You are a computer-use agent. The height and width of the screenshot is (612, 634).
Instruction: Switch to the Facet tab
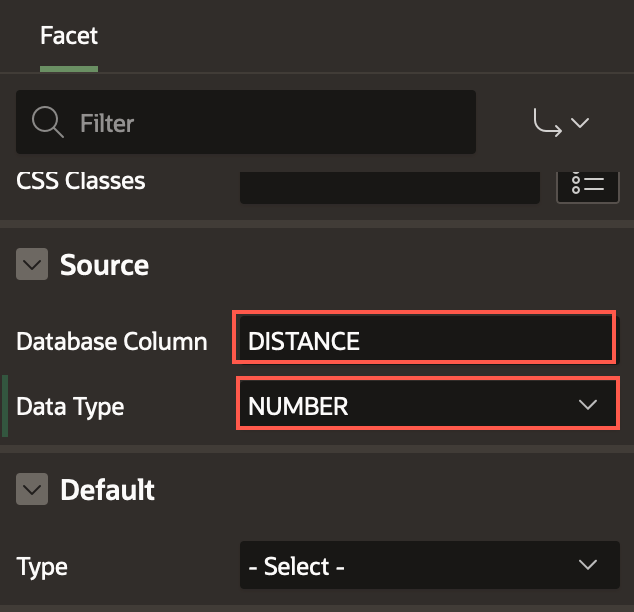point(68,36)
